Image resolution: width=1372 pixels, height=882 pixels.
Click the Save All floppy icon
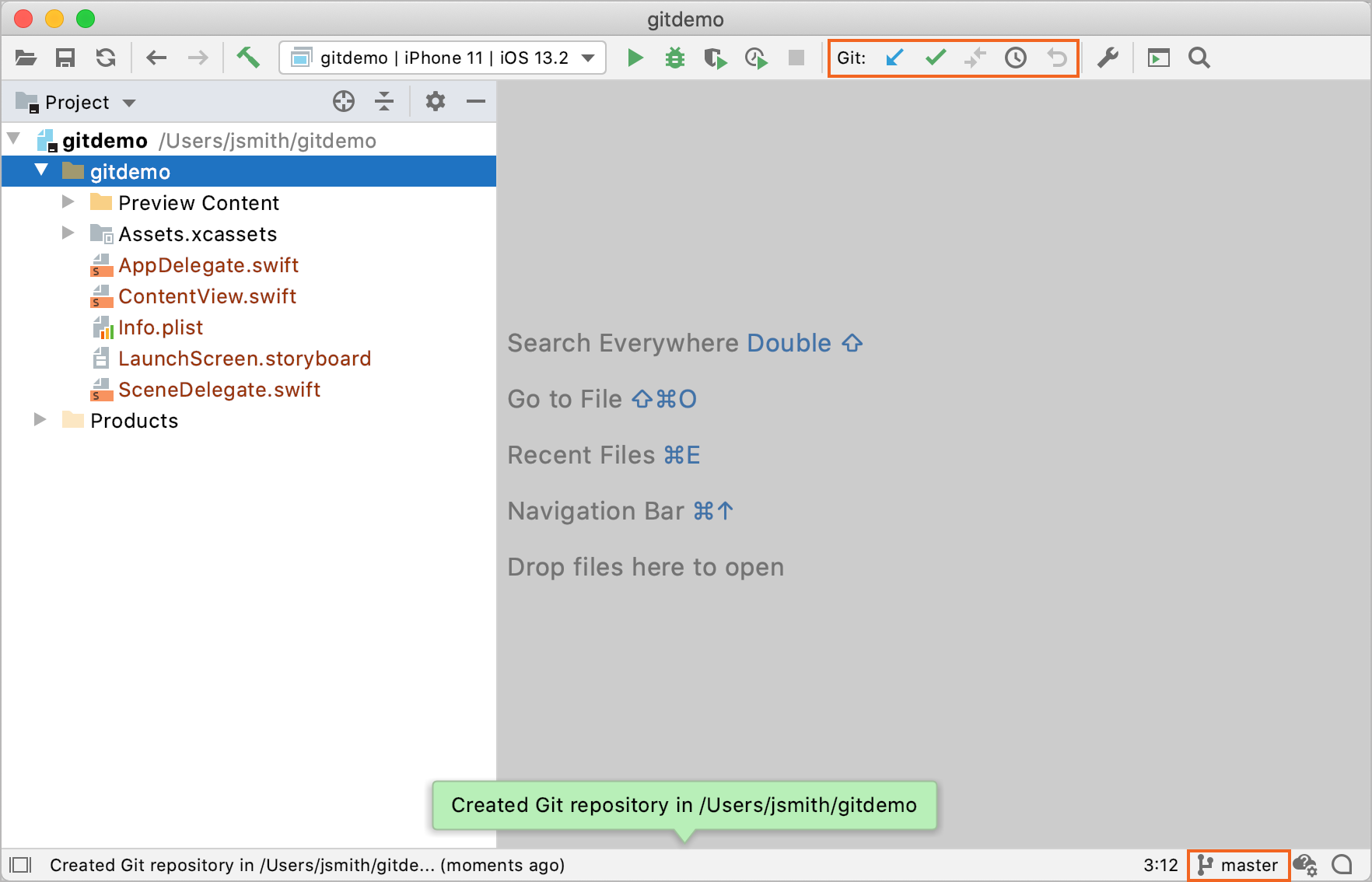[x=65, y=58]
